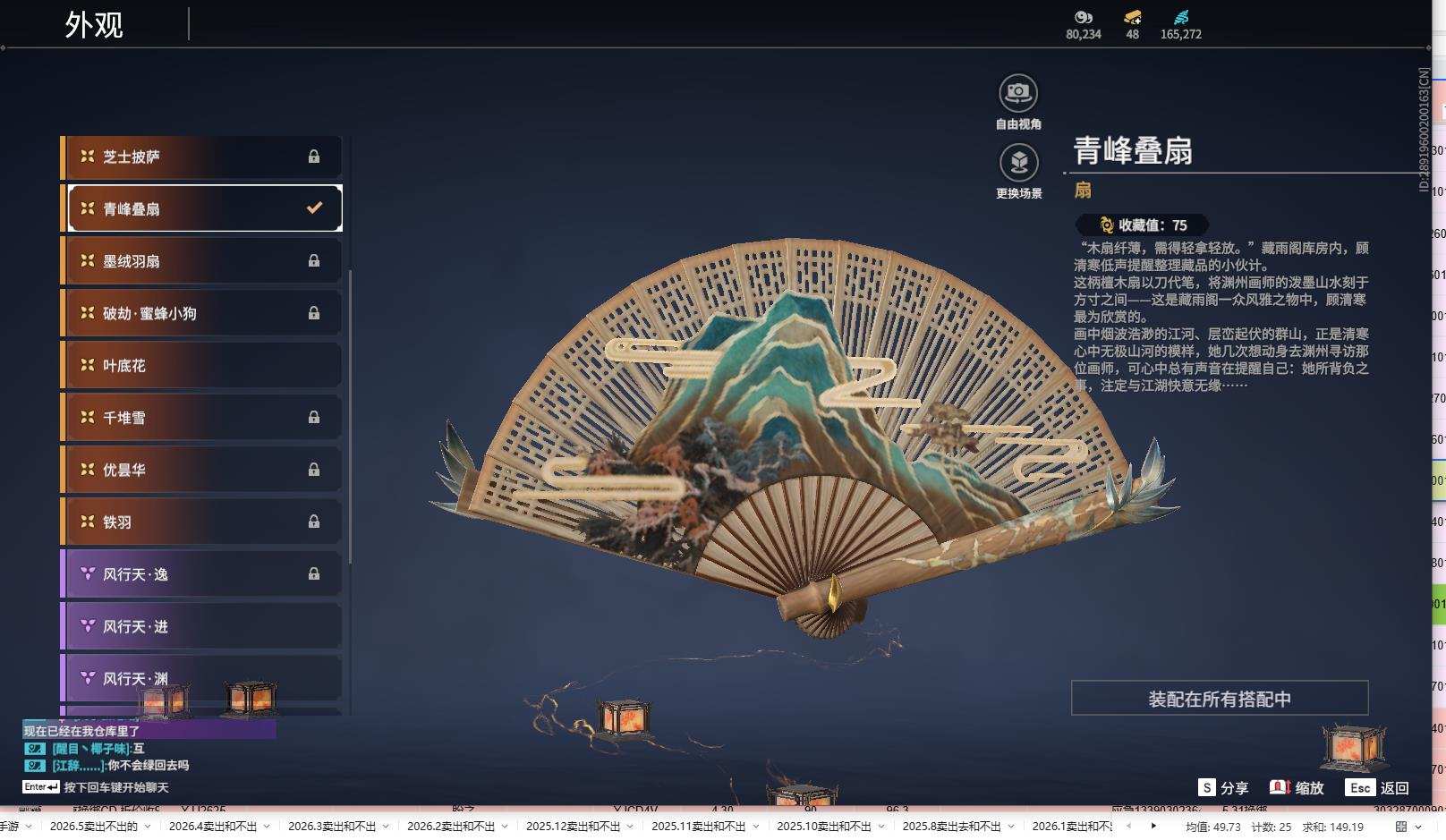The width and height of the screenshot is (1446, 840).
Task: Open dropdown arrow on 2026.5卖出不出的 tab
Action: pos(148,826)
